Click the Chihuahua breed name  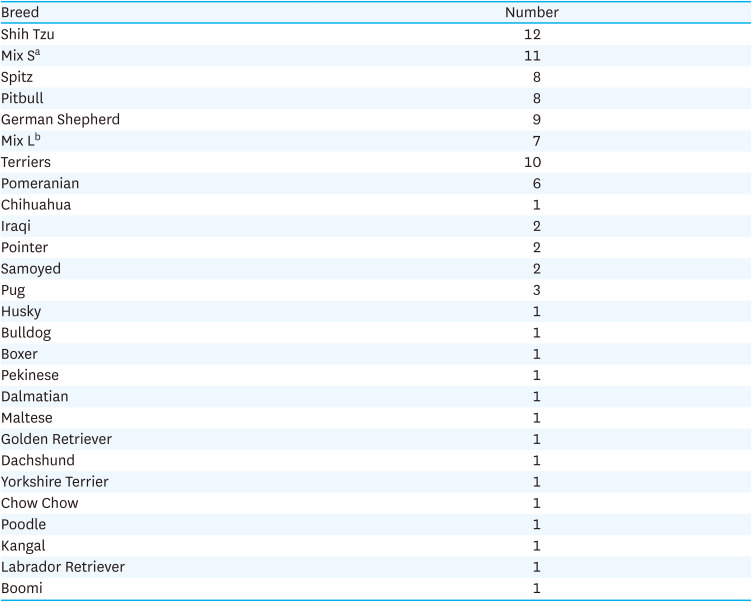coord(36,205)
